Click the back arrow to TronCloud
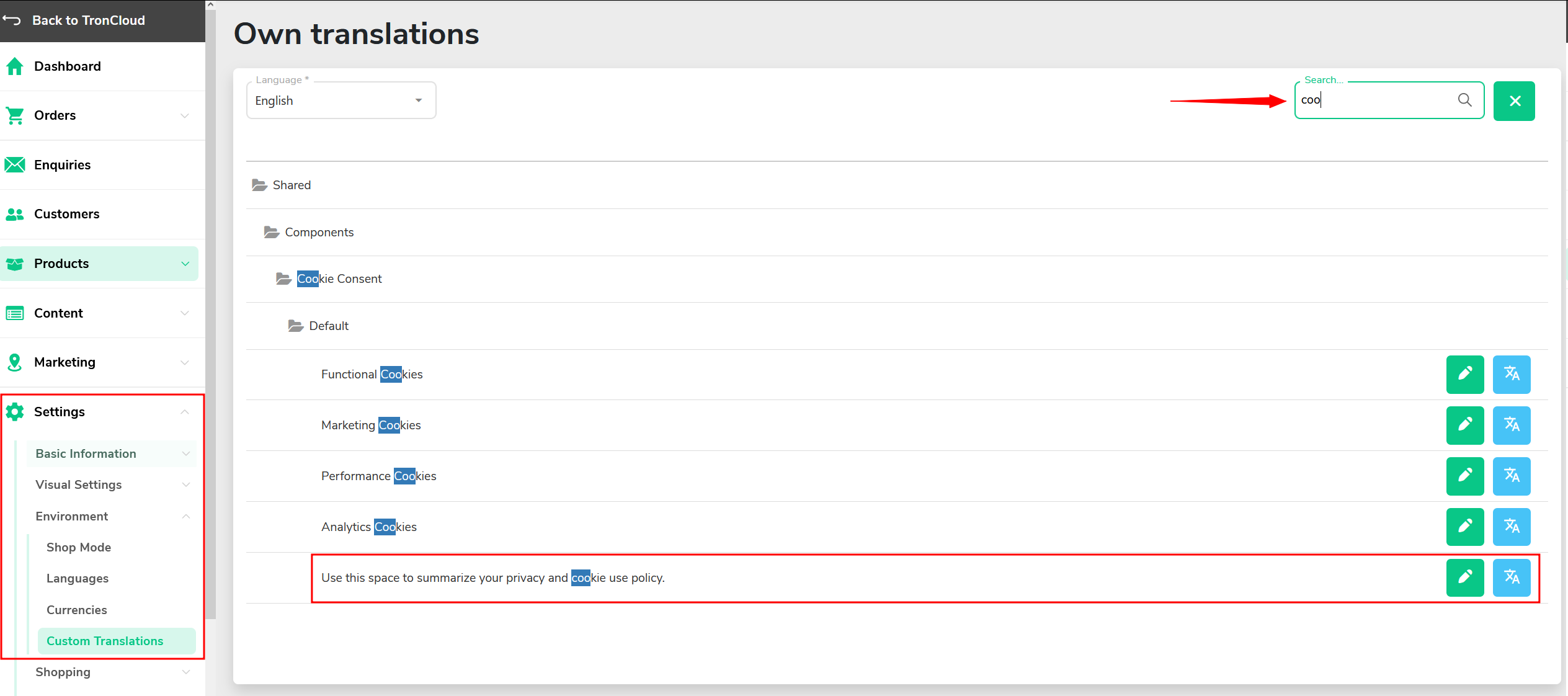This screenshot has height=696, width=1568. 12,20
